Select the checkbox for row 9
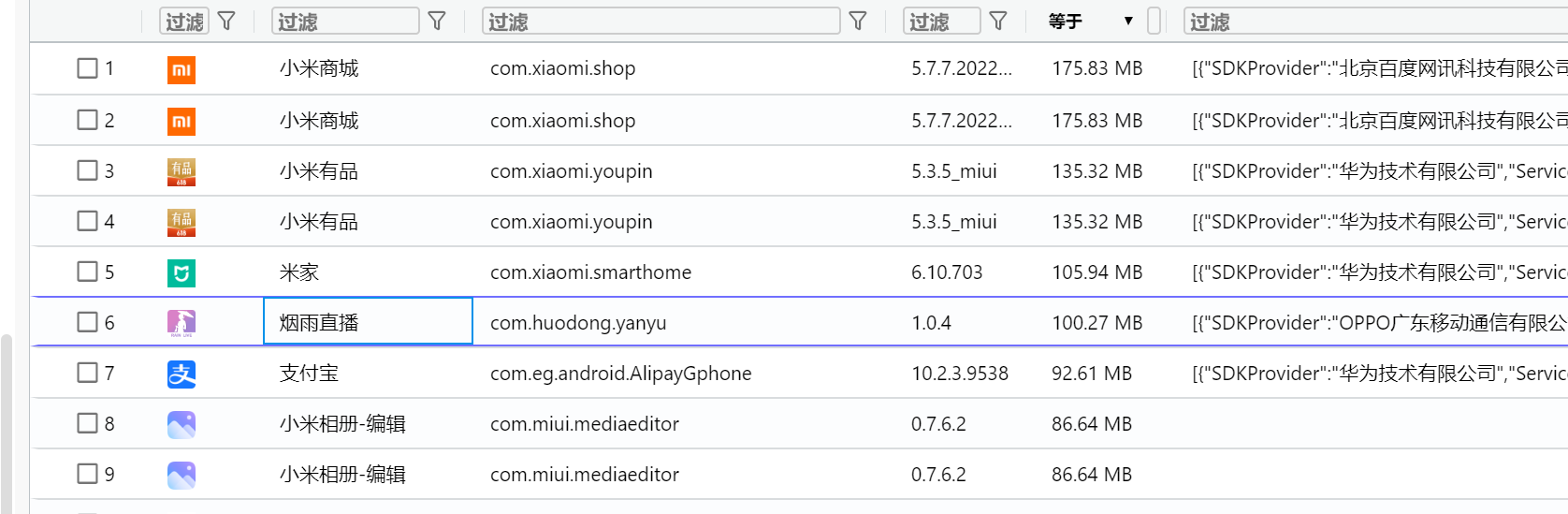 click(87, 474)
